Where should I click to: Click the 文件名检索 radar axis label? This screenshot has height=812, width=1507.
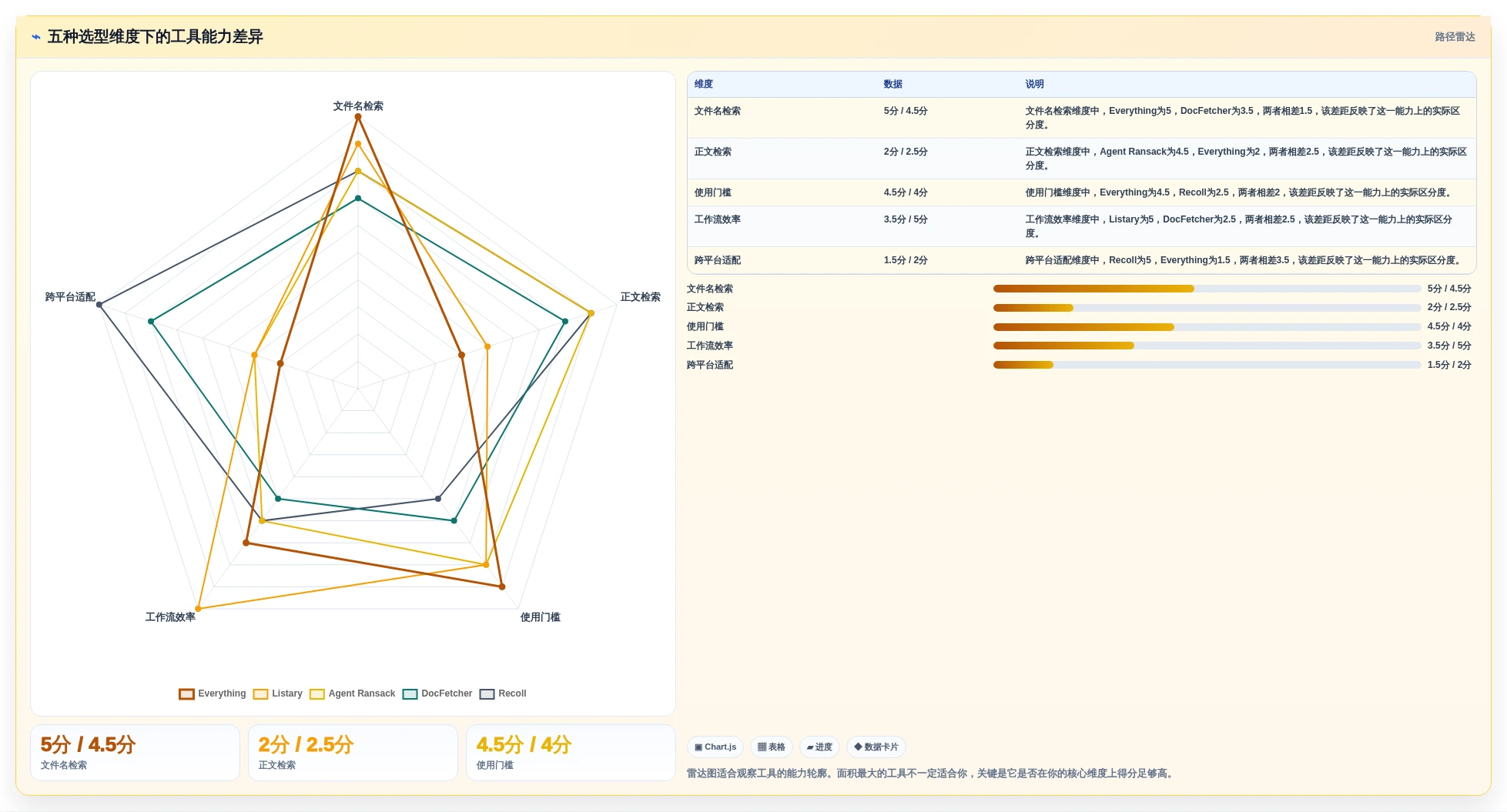(x=358, y=106)
